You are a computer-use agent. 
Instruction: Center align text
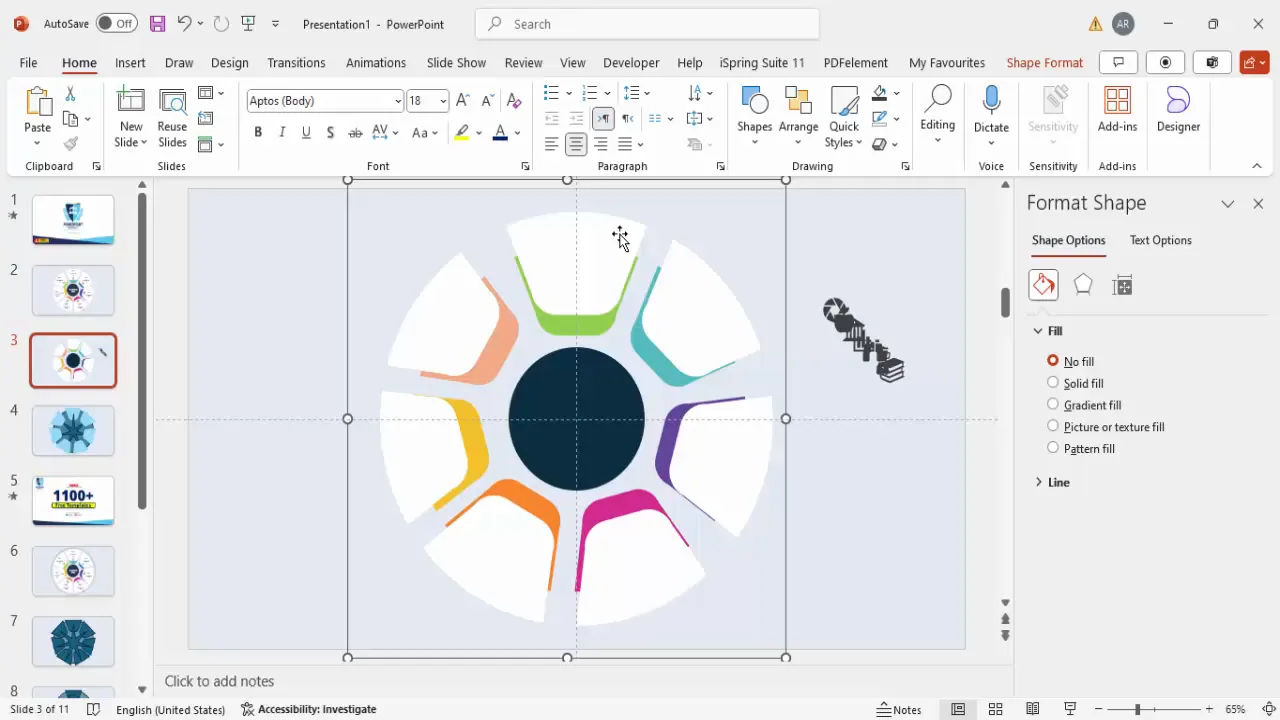(576, 144)
